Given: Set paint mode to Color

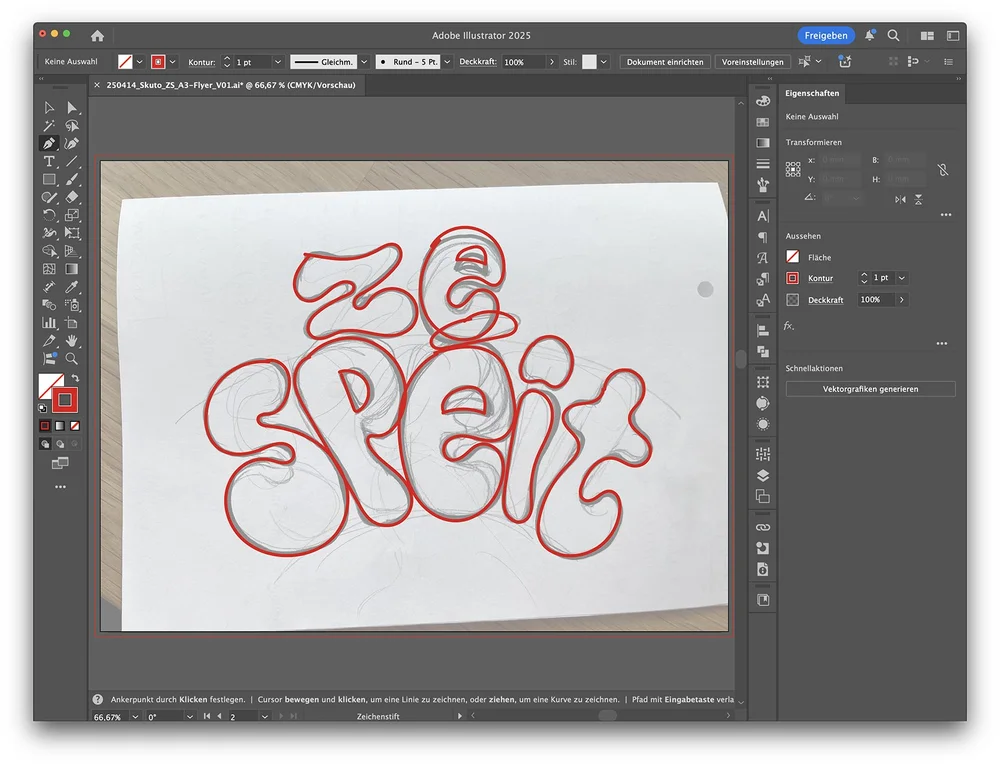Looking at the screenshot, I should pos(45,426).
